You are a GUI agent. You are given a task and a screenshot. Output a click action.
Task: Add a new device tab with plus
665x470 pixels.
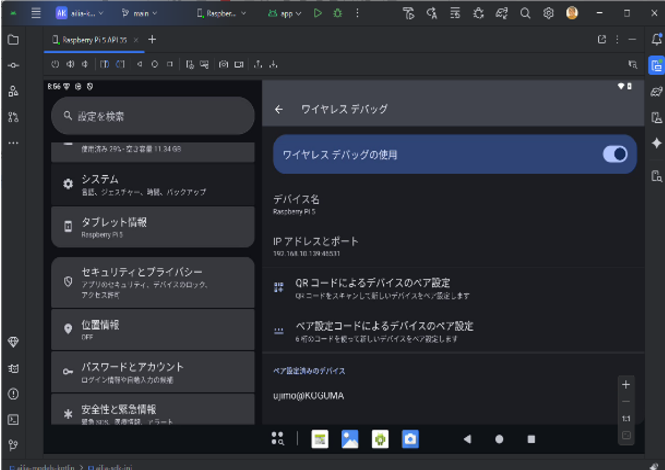click(152, 39)
